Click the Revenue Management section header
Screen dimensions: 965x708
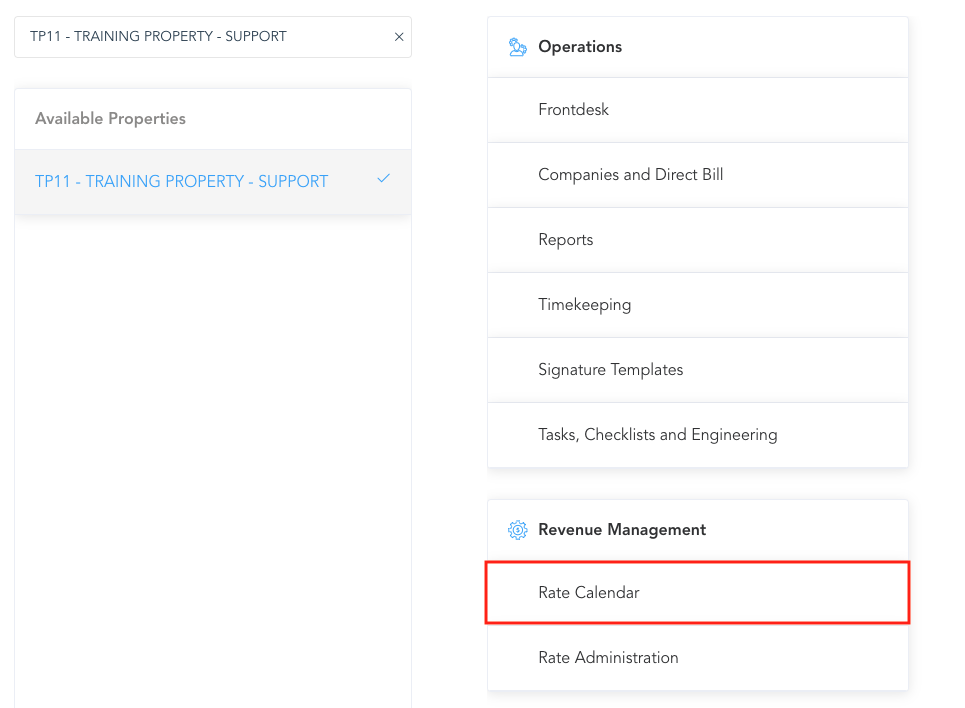(621, 530)
